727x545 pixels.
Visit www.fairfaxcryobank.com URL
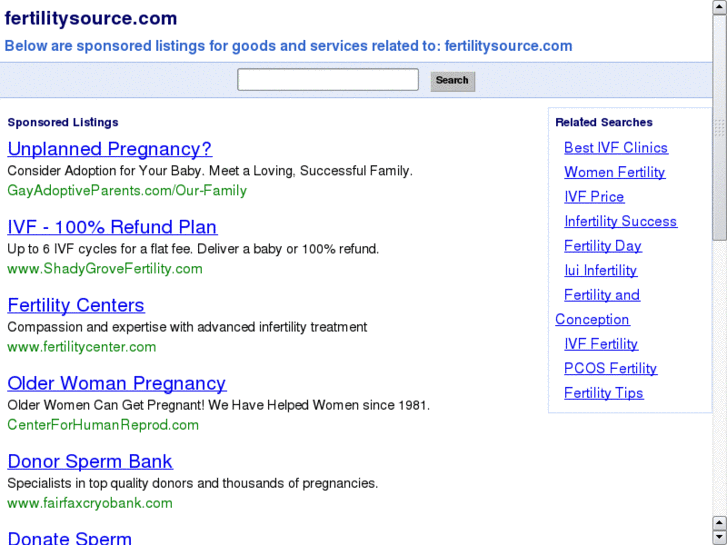[90, 503]
